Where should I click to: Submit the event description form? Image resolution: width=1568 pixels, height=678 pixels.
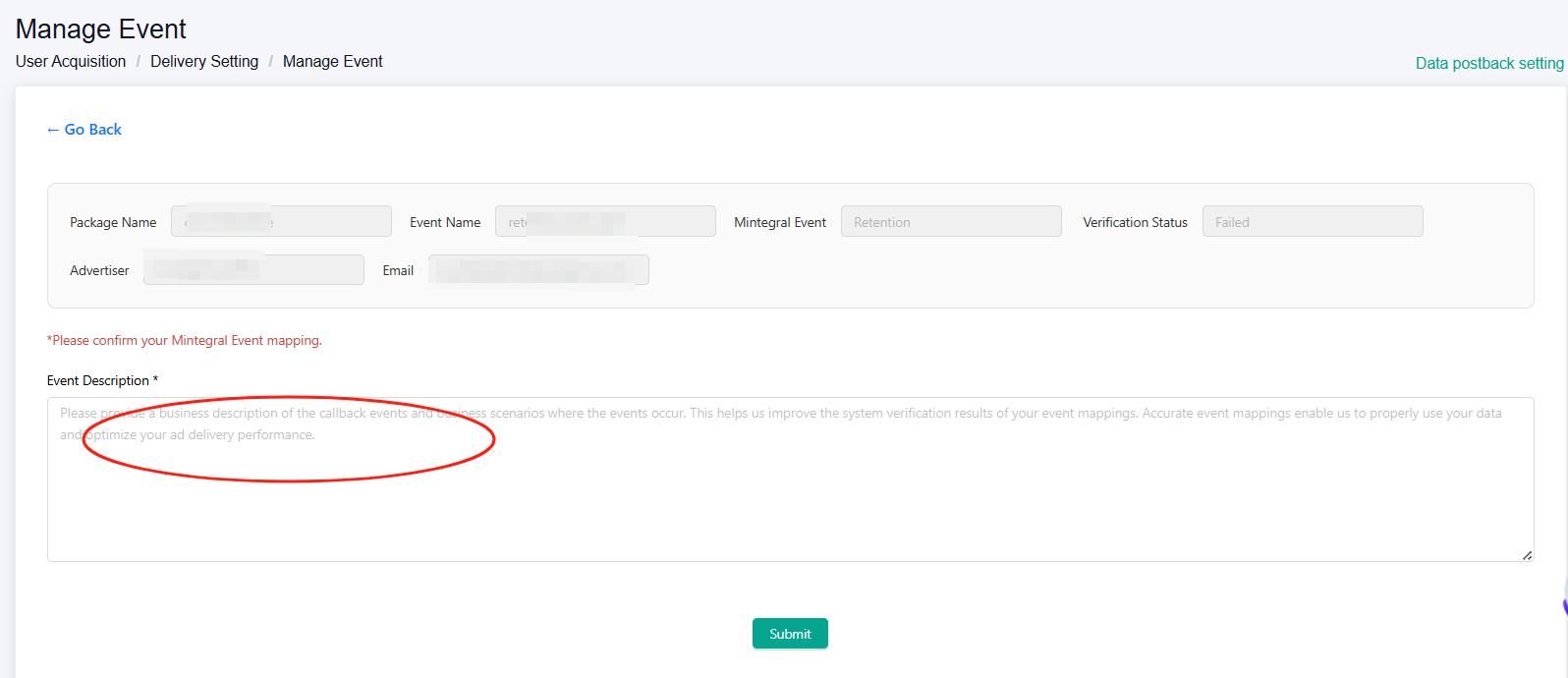[790, 634]
